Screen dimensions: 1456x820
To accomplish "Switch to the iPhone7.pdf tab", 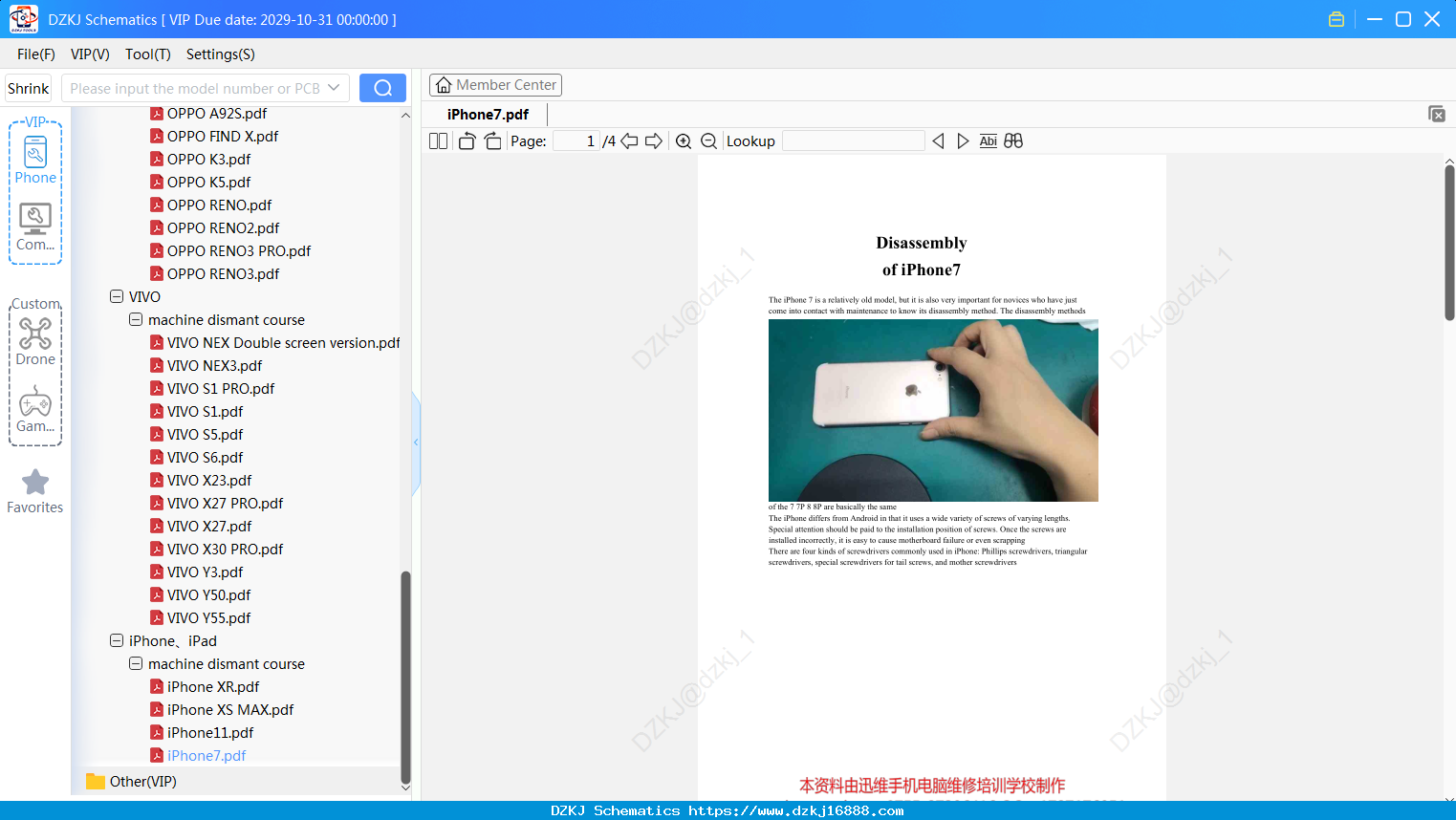I will pos(488,114).
